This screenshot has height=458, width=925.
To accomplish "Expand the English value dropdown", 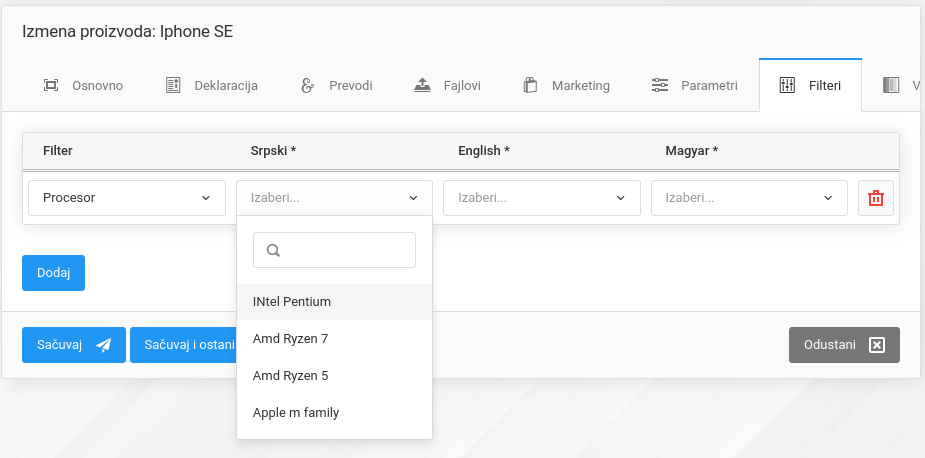I will pyautogui.click(x=541, y=198).
